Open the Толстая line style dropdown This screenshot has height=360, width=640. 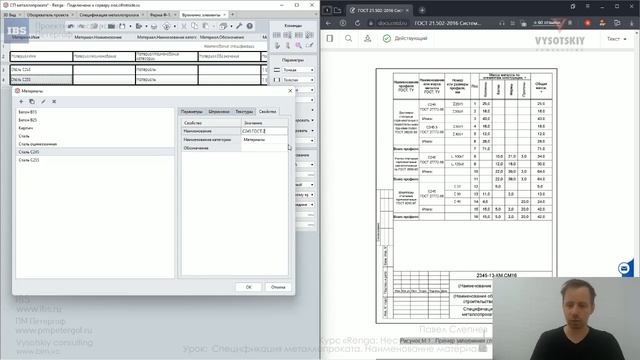[298, 80]
